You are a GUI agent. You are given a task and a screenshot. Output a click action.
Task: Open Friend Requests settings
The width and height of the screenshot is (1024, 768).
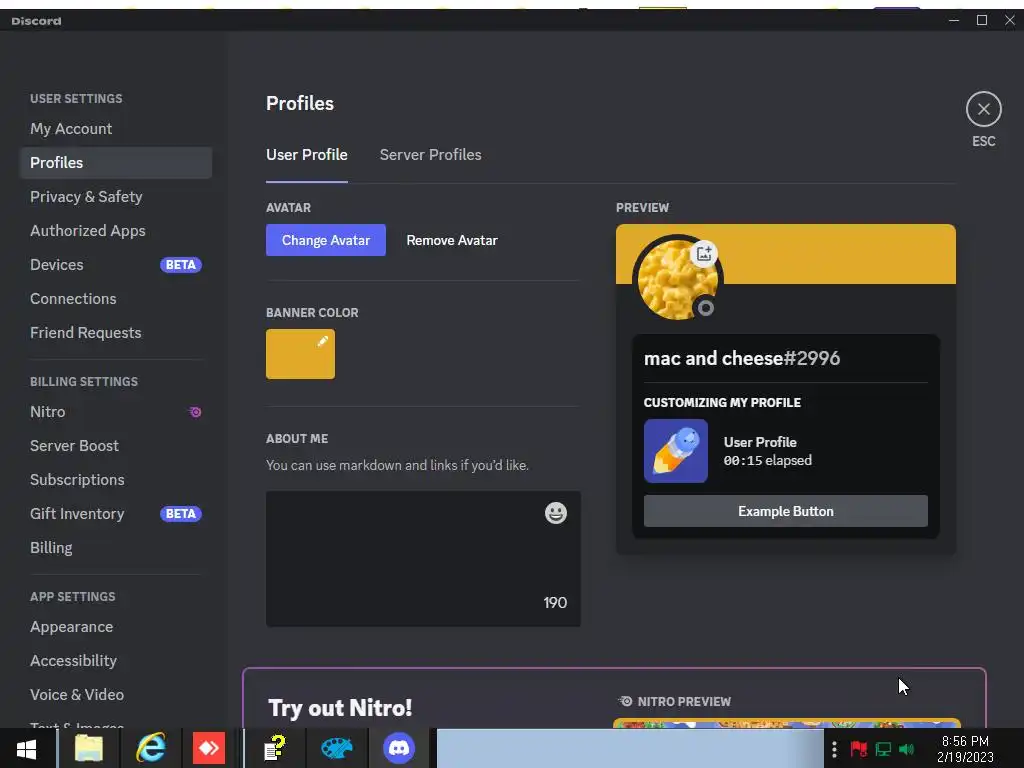[116, 332]
